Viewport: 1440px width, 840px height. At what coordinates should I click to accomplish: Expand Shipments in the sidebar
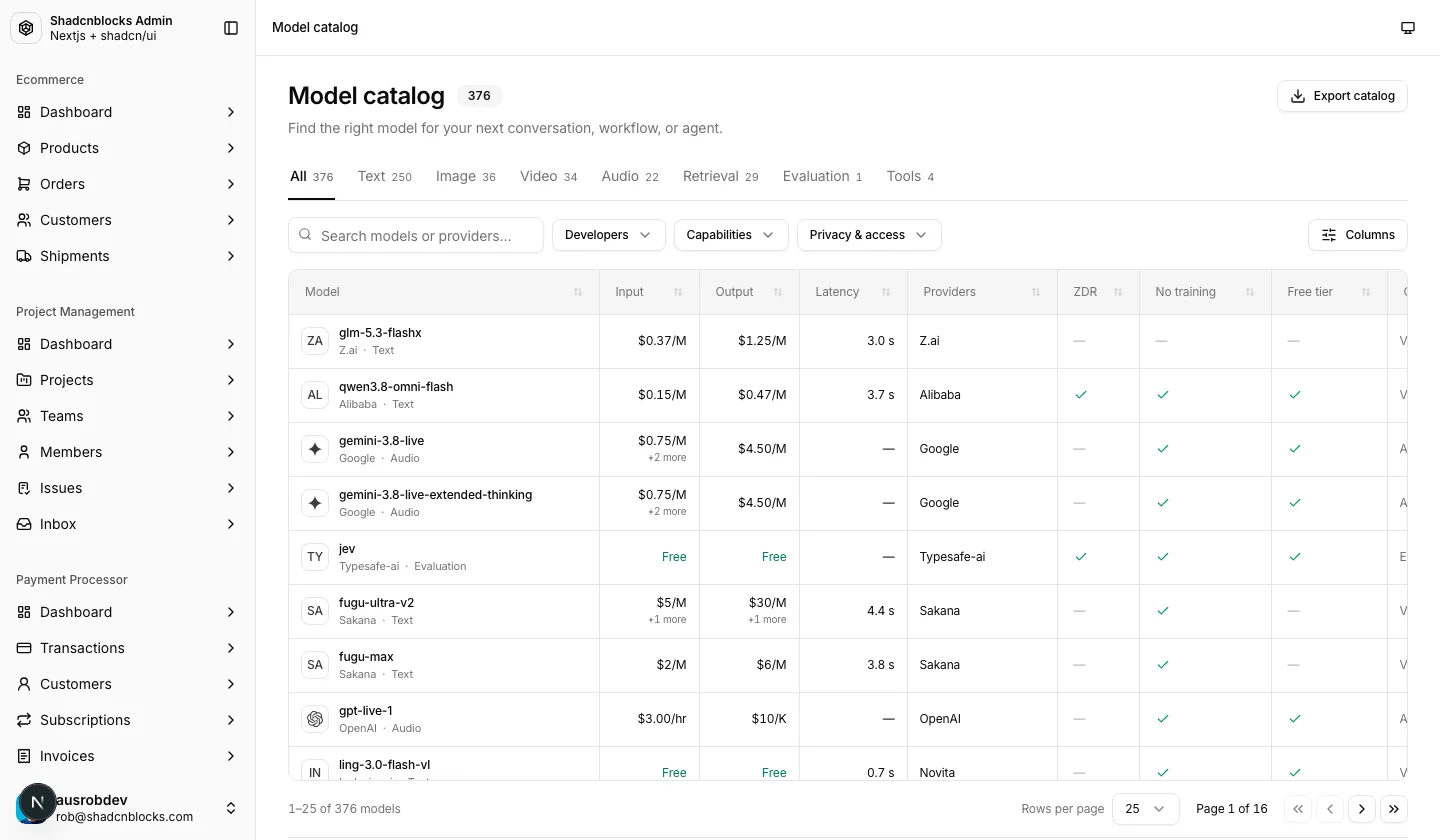tap(128, 256)
